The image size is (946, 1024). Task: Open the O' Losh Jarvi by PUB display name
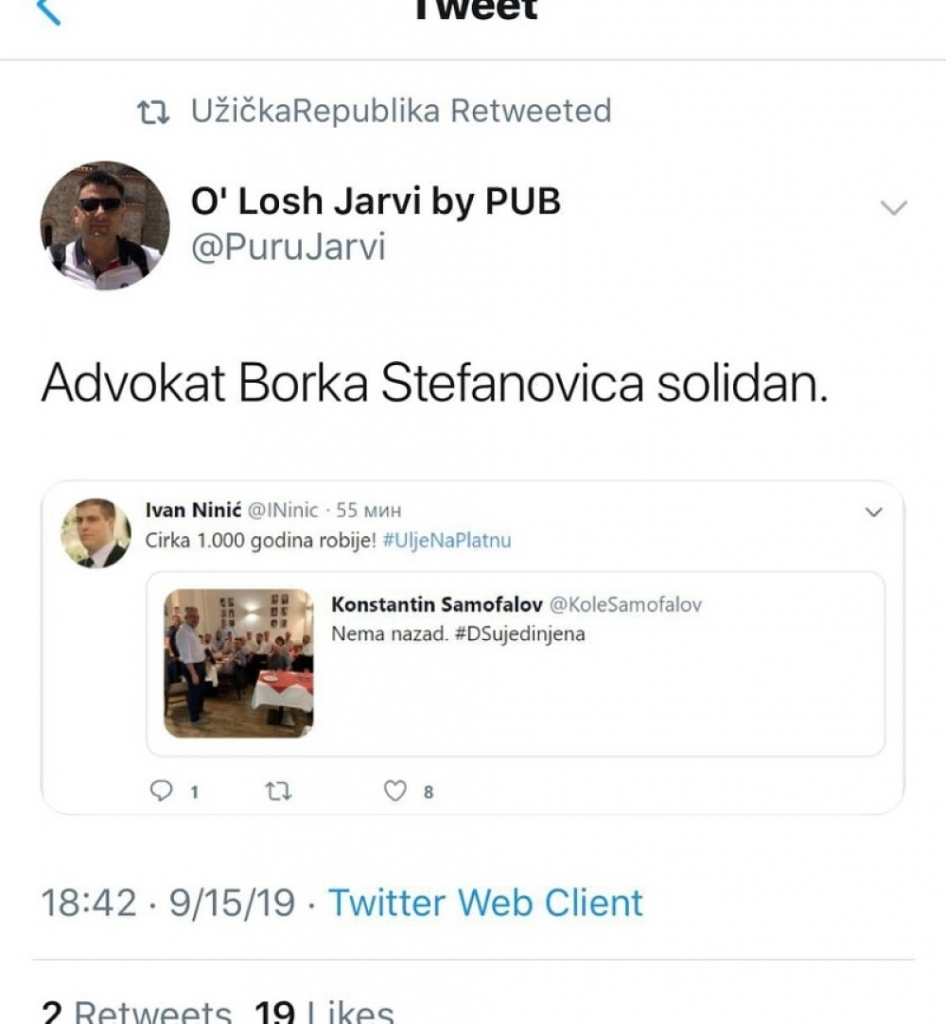[x=375, y=200]
